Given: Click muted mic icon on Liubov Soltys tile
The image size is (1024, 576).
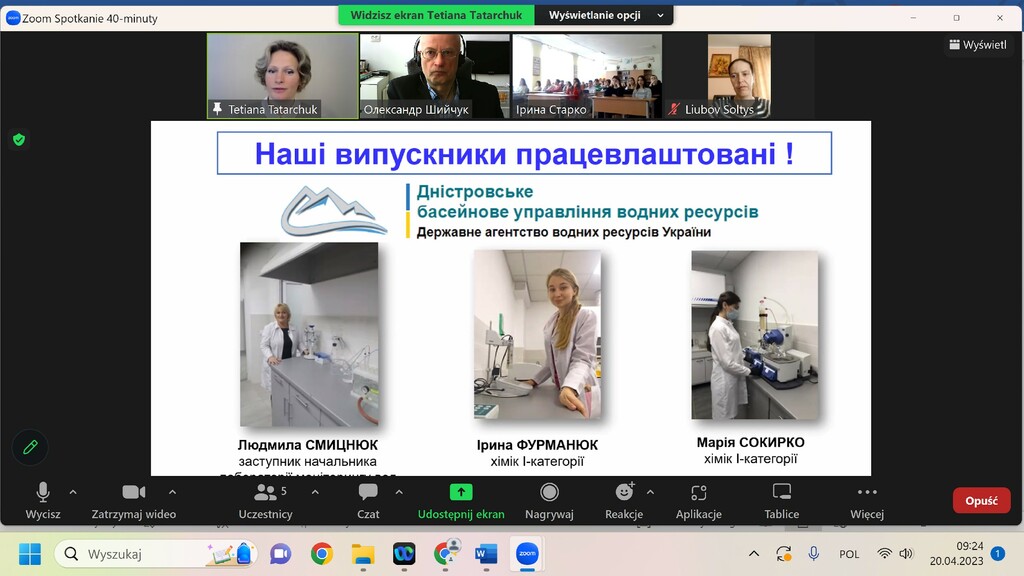Looking at the screenshot, I should (x=674, y=109).
